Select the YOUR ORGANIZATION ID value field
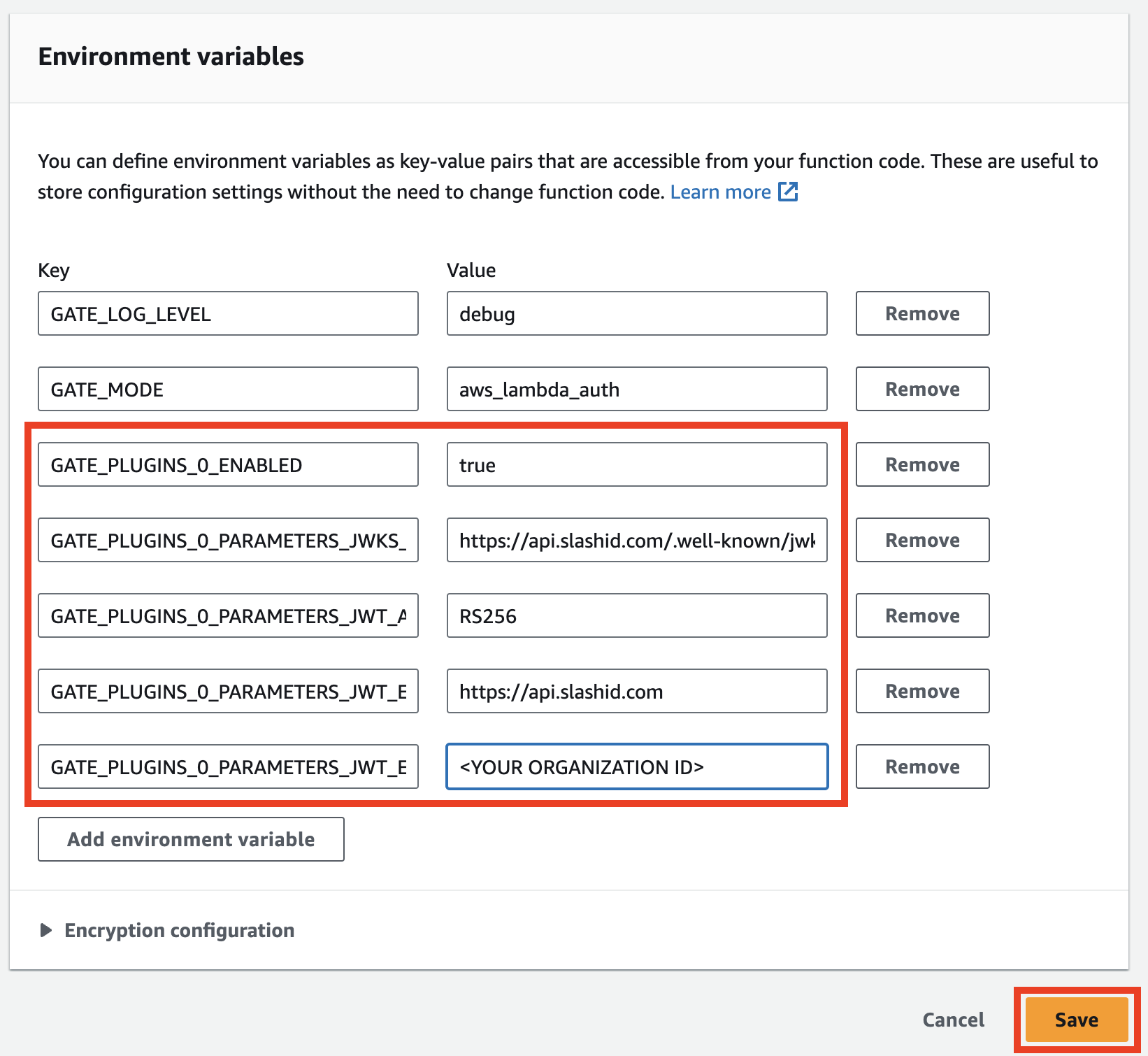 tap(636, 766)
